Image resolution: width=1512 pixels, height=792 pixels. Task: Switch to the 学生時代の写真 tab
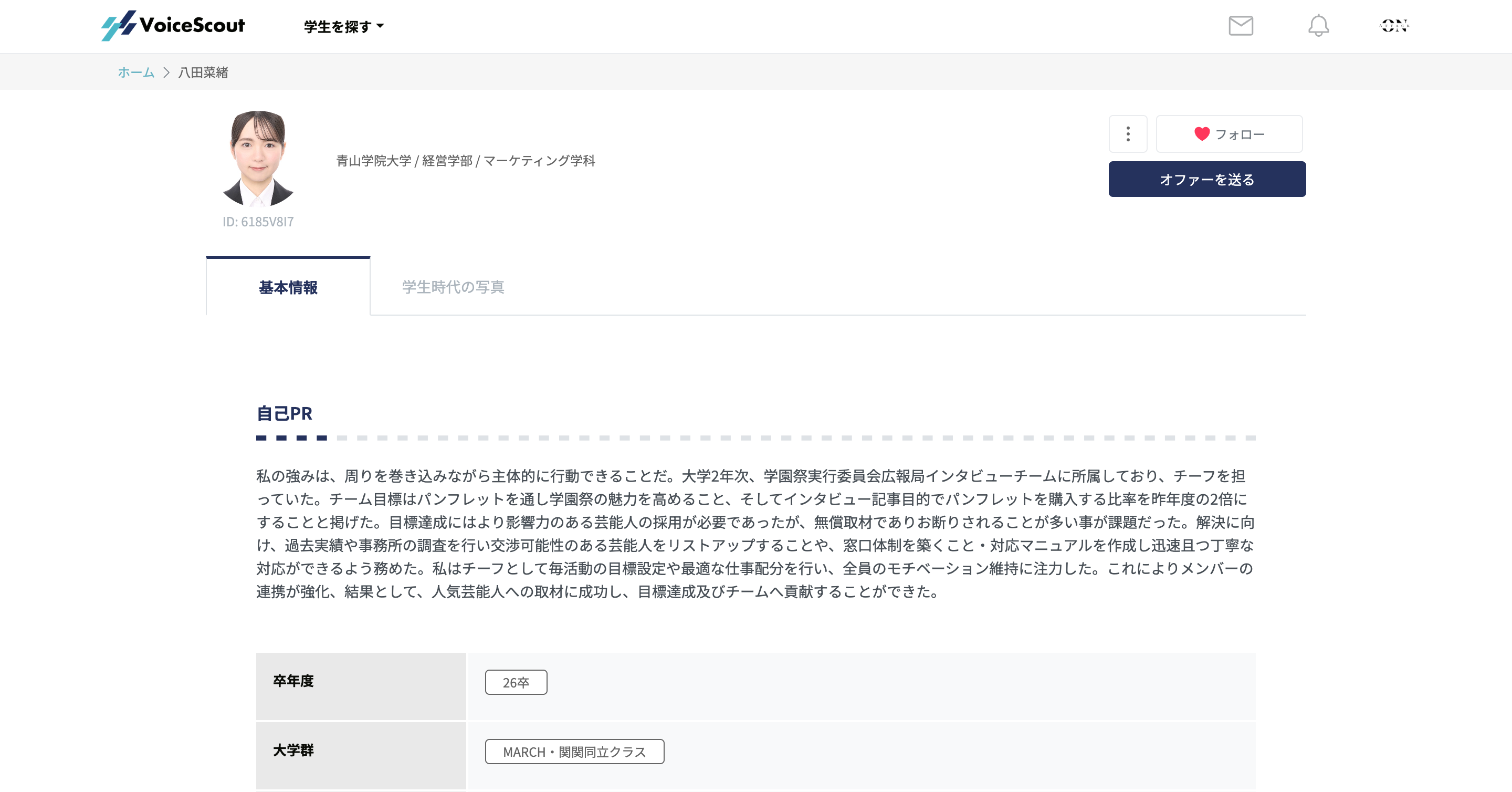tap(453, 287)
